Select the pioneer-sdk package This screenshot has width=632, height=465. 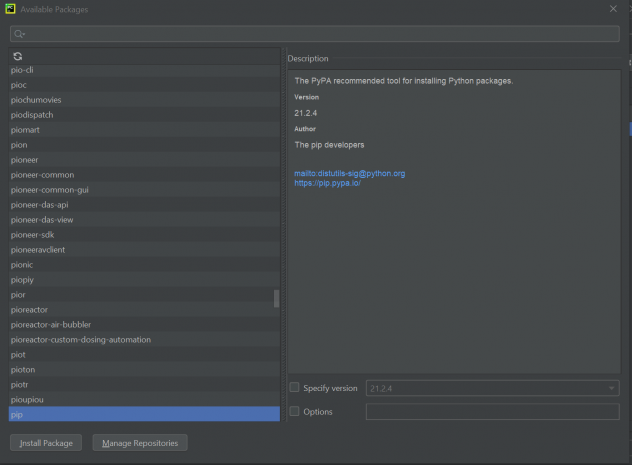(144, 235)
